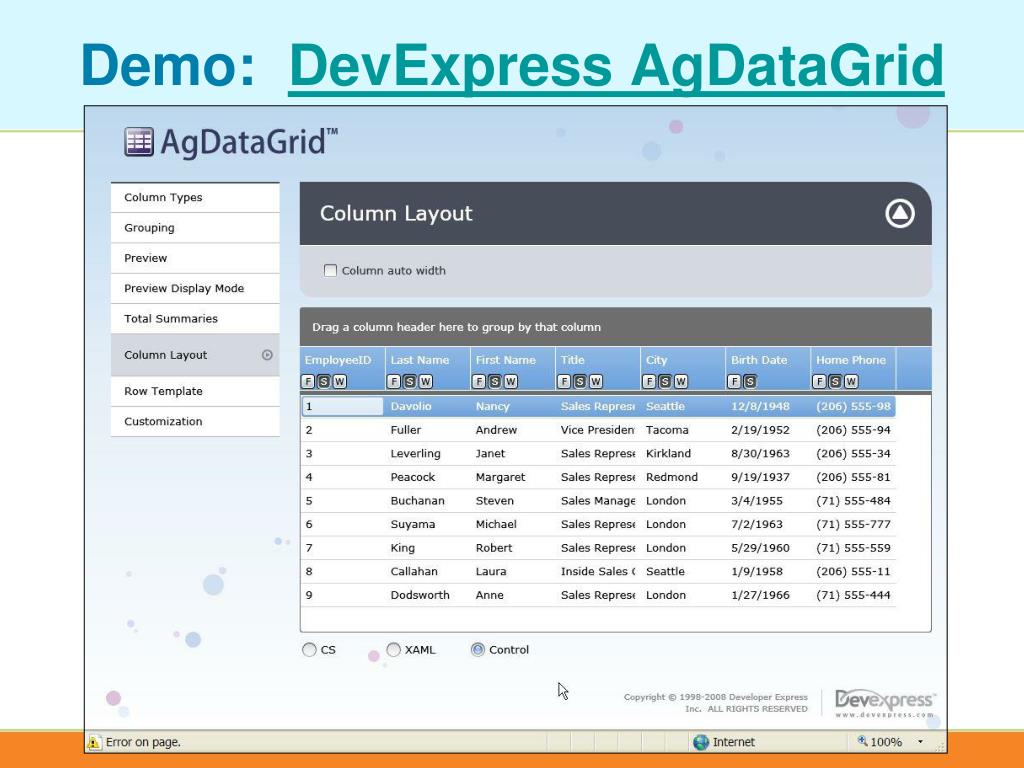Click W icon under City column

click(681, 381)
